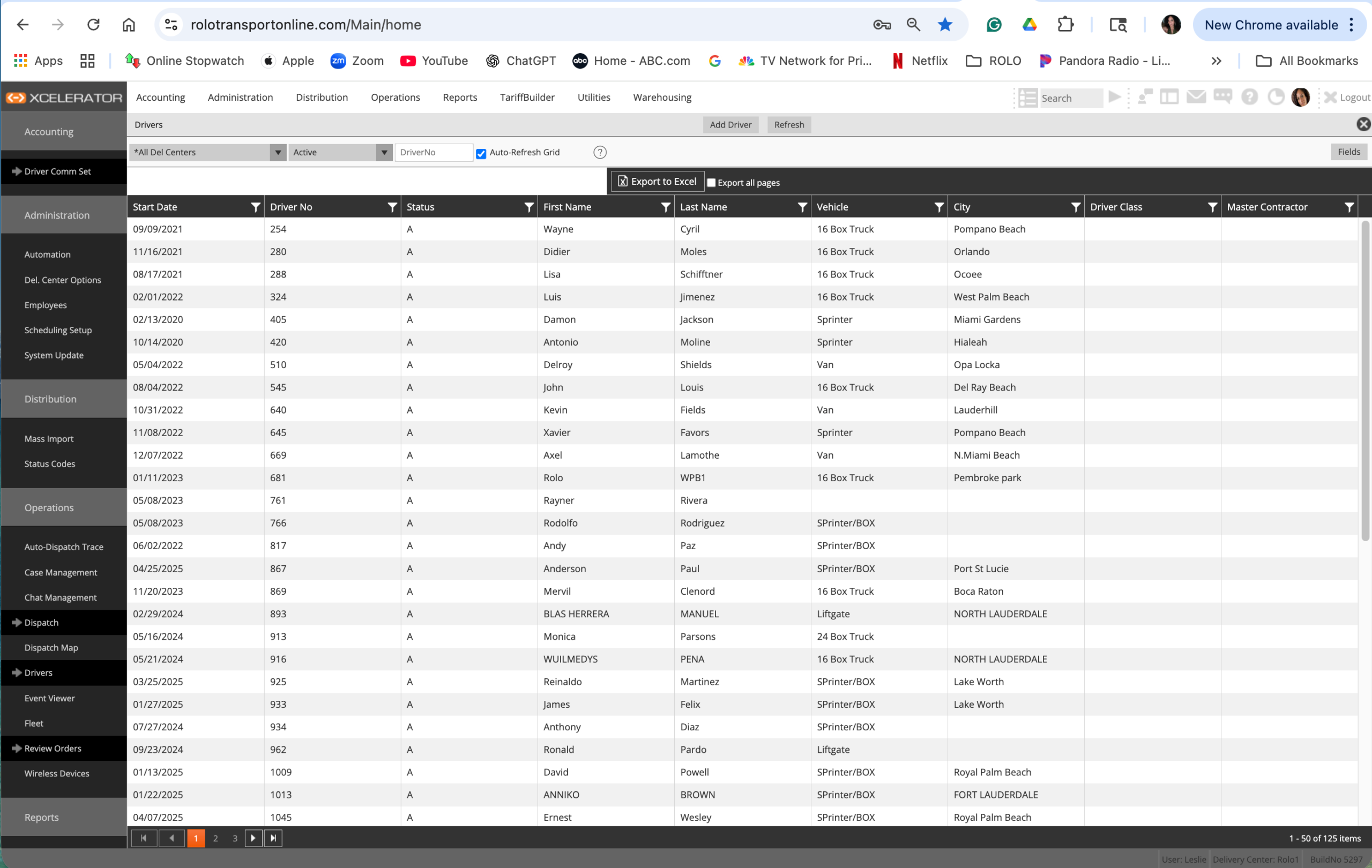Open the Distribution top menu
Viewport: 1372px width, 868px height.
click(322, 97)
